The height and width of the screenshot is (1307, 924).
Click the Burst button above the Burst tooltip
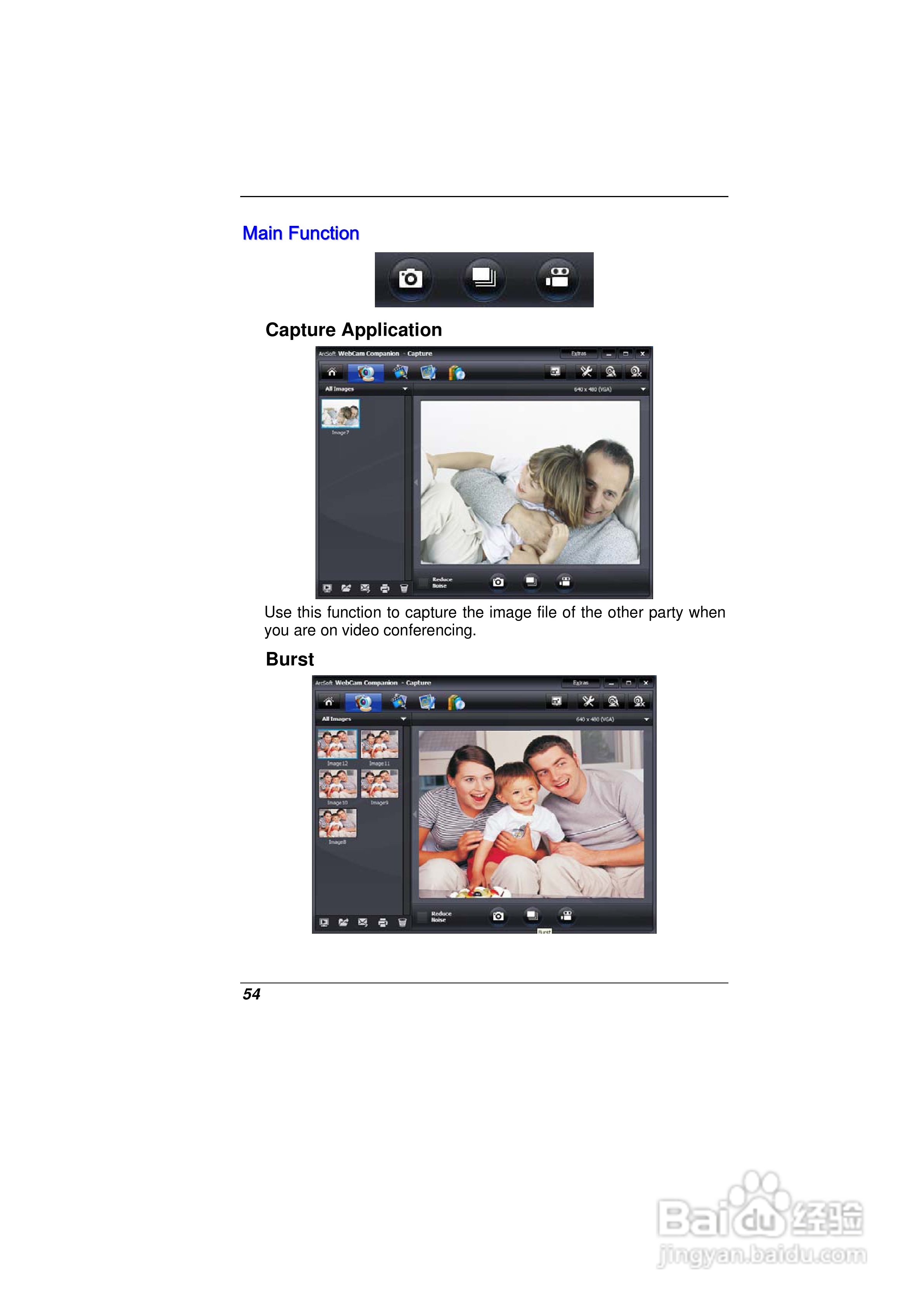pyautogui.click(x=532, y=915)
